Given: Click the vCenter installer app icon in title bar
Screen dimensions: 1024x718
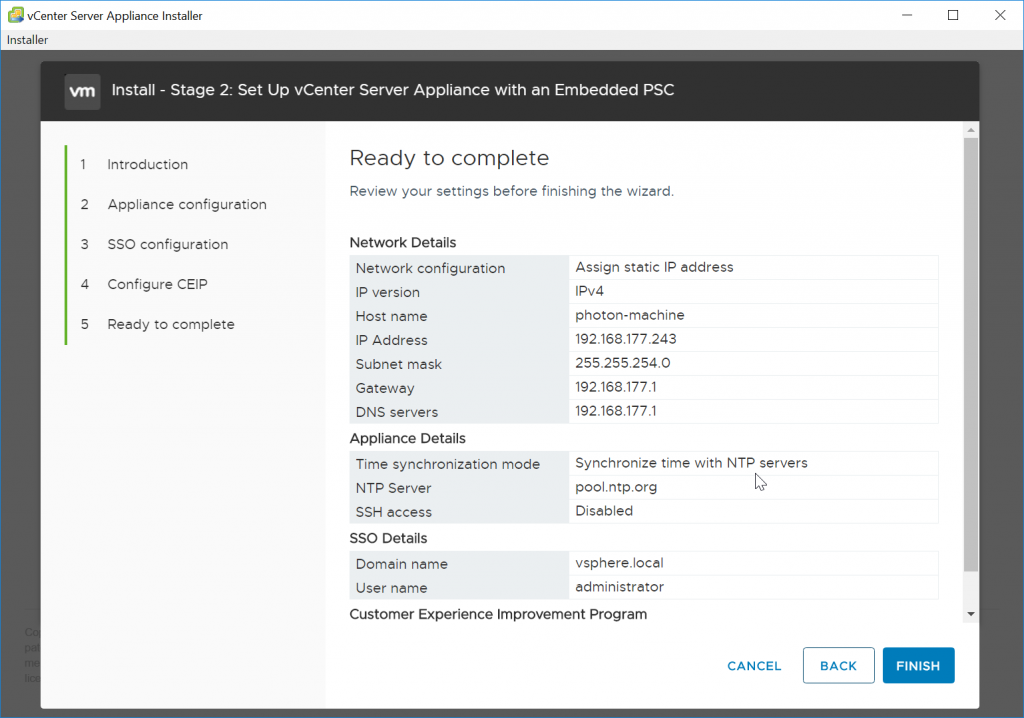Looking at the screenshot, I should coord(15,15).
